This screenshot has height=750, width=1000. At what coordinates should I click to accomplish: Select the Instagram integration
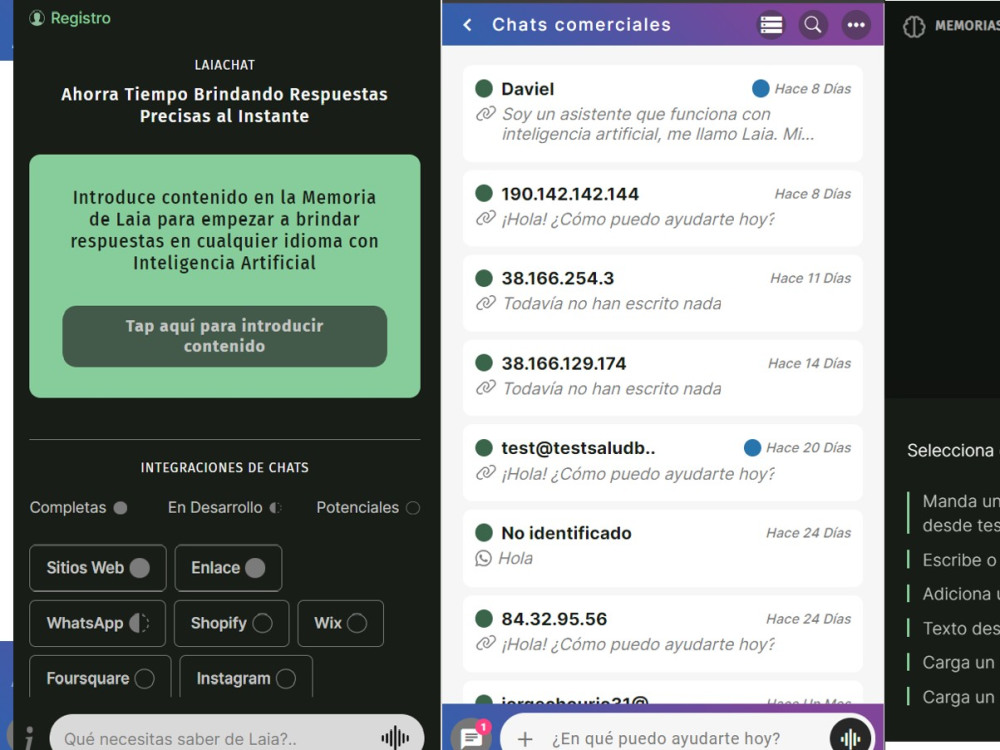tap(246, 678)
